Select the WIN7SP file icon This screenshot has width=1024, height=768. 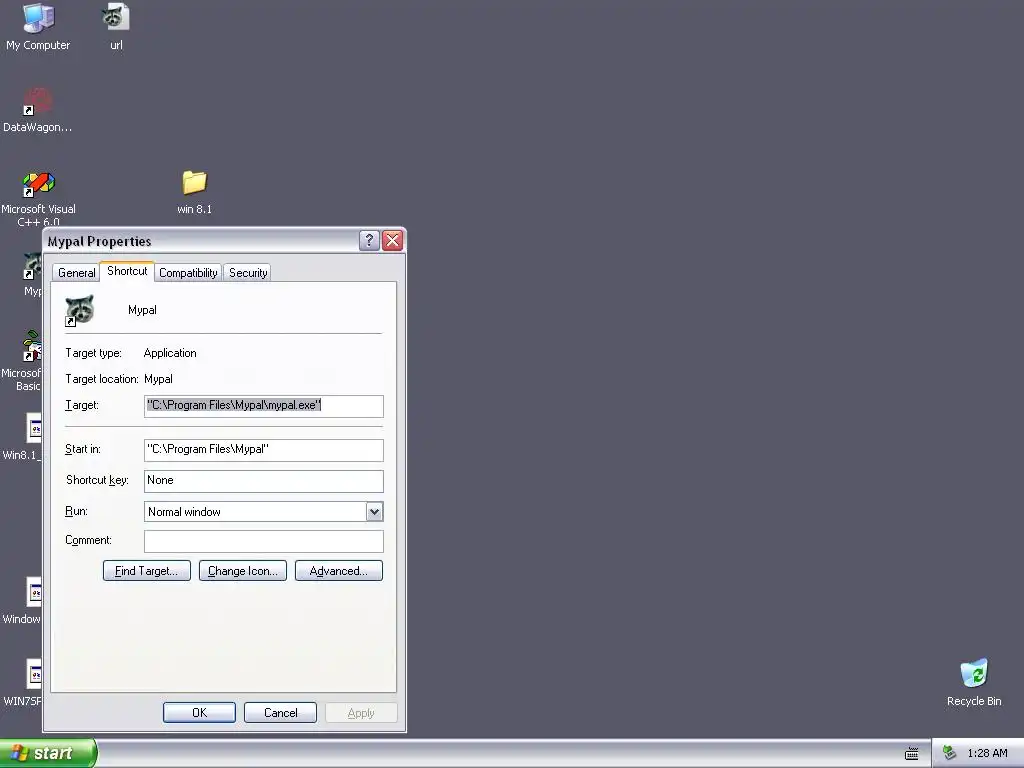[33, 673]
